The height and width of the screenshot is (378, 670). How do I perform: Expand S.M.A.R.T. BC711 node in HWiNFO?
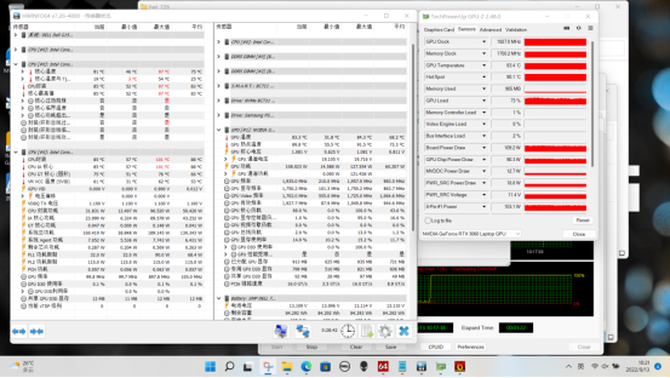(219, 86)
